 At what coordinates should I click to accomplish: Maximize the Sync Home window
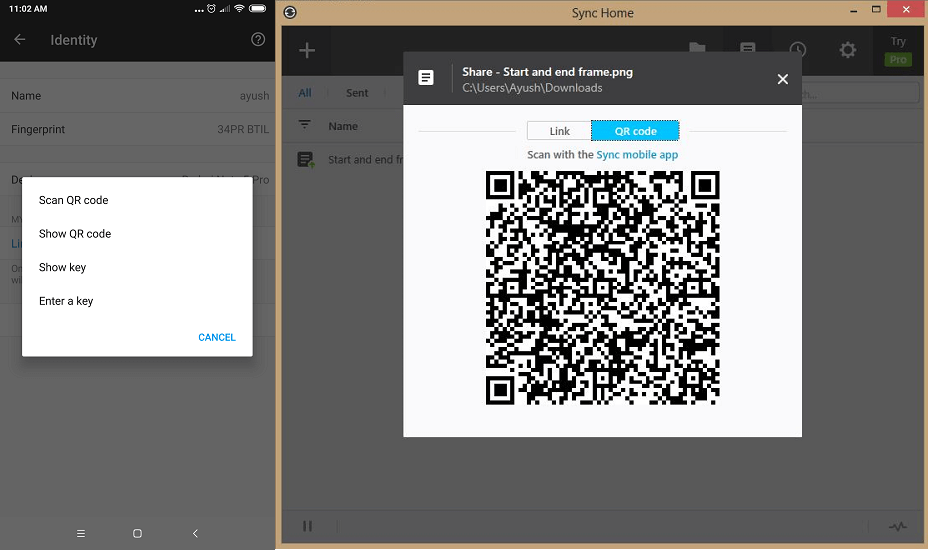click(x=876, y=9)
